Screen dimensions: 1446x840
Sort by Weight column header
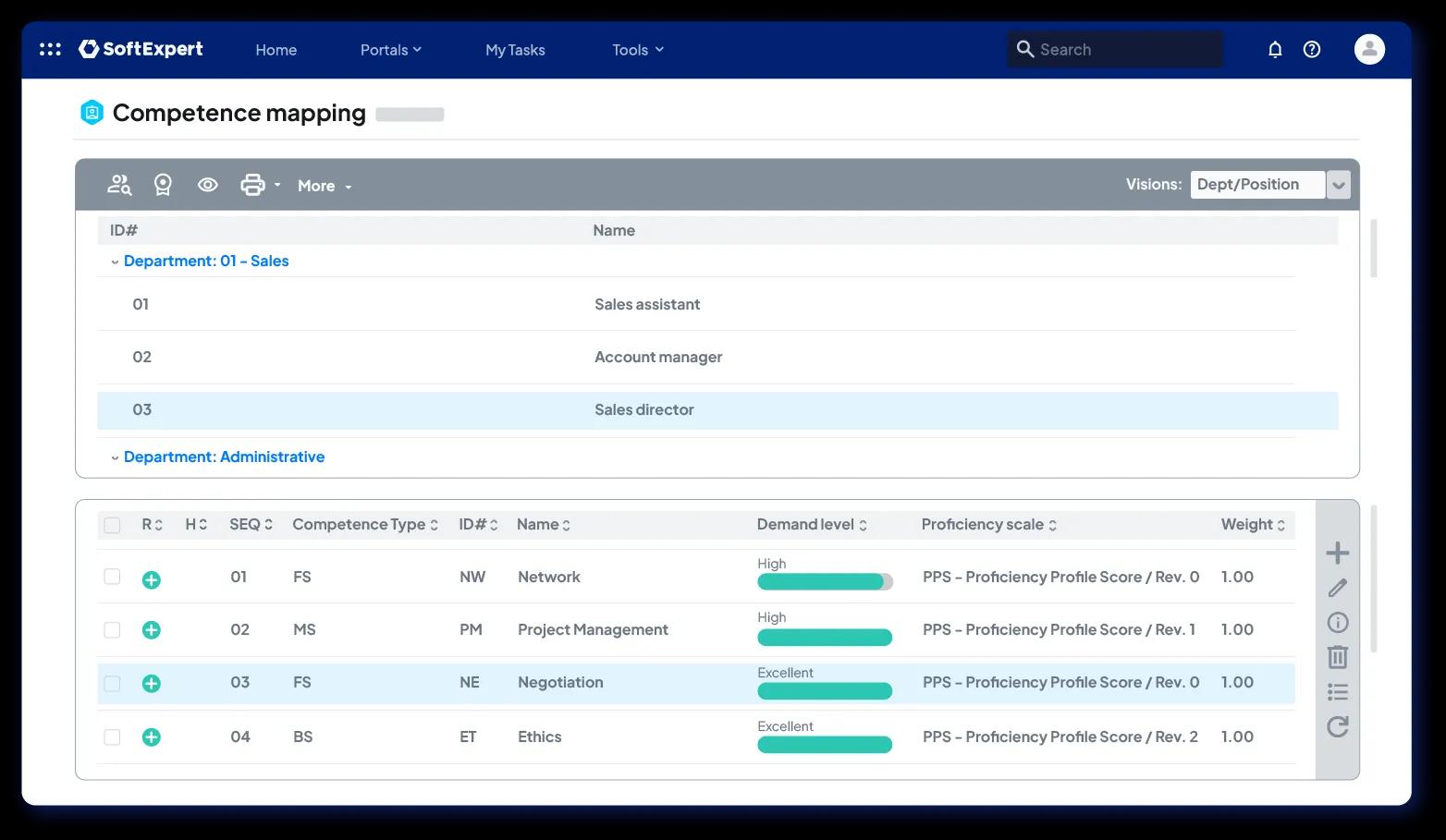[x=1253, y=524]
